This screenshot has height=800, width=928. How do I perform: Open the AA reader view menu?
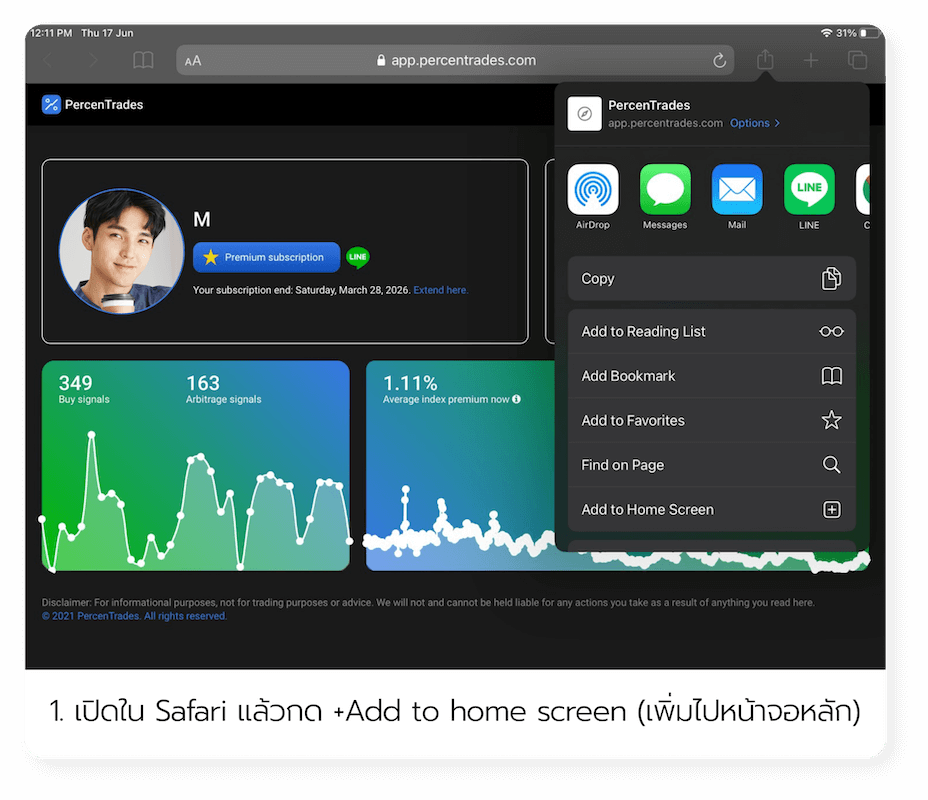tap(193, 61)
